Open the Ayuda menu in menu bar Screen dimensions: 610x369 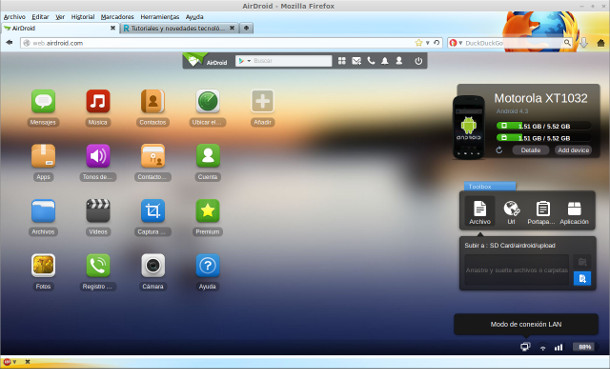coord(194,17)
